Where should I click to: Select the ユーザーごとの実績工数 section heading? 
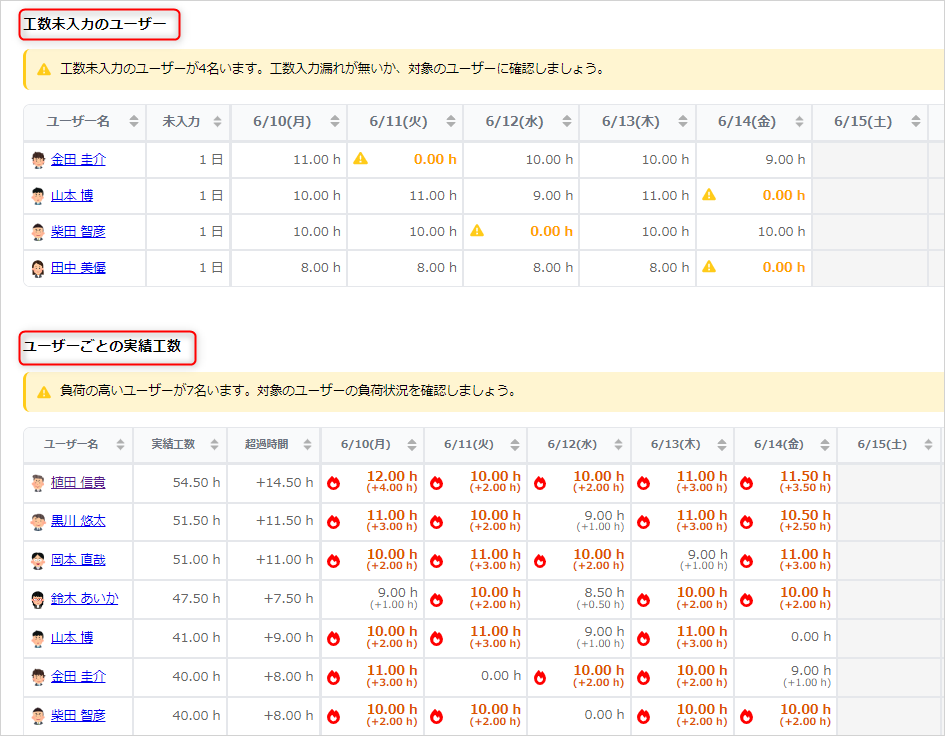(x=102, y=347)
